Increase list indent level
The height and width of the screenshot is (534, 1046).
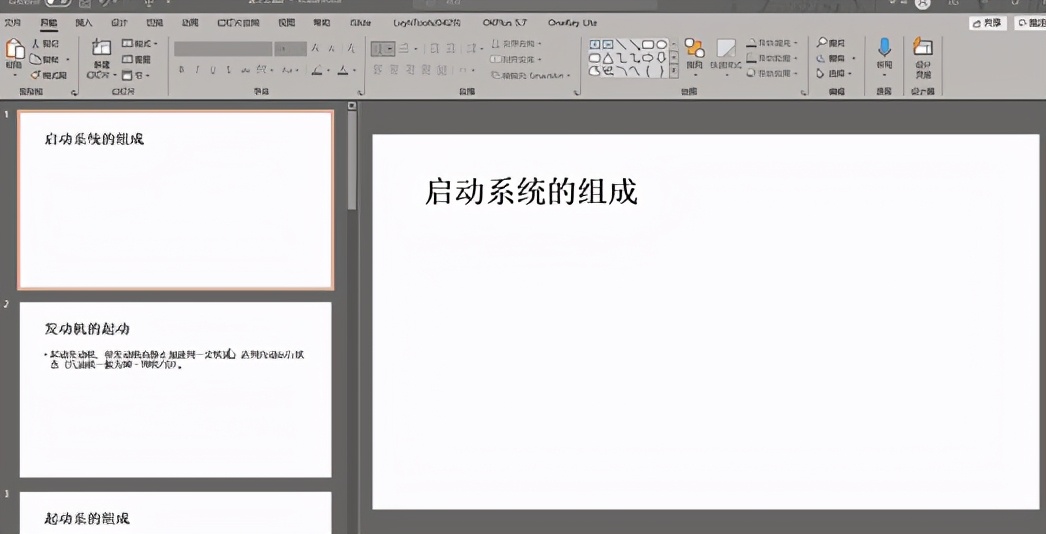[453, 49]
